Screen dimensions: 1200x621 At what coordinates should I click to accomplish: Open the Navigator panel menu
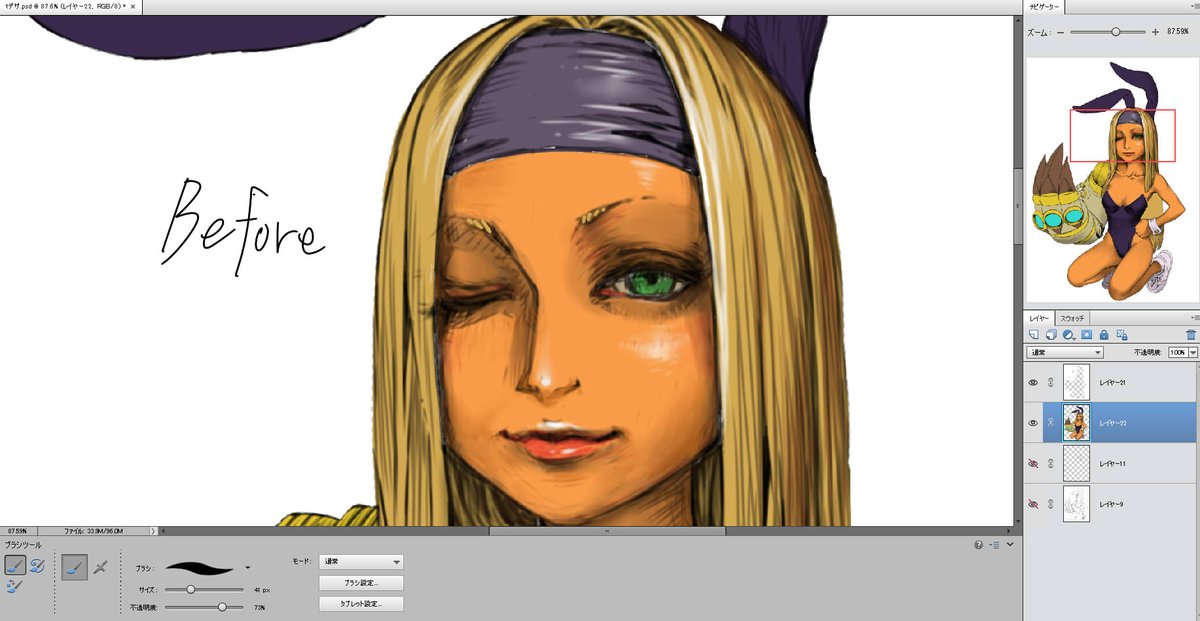(1194, 7)
